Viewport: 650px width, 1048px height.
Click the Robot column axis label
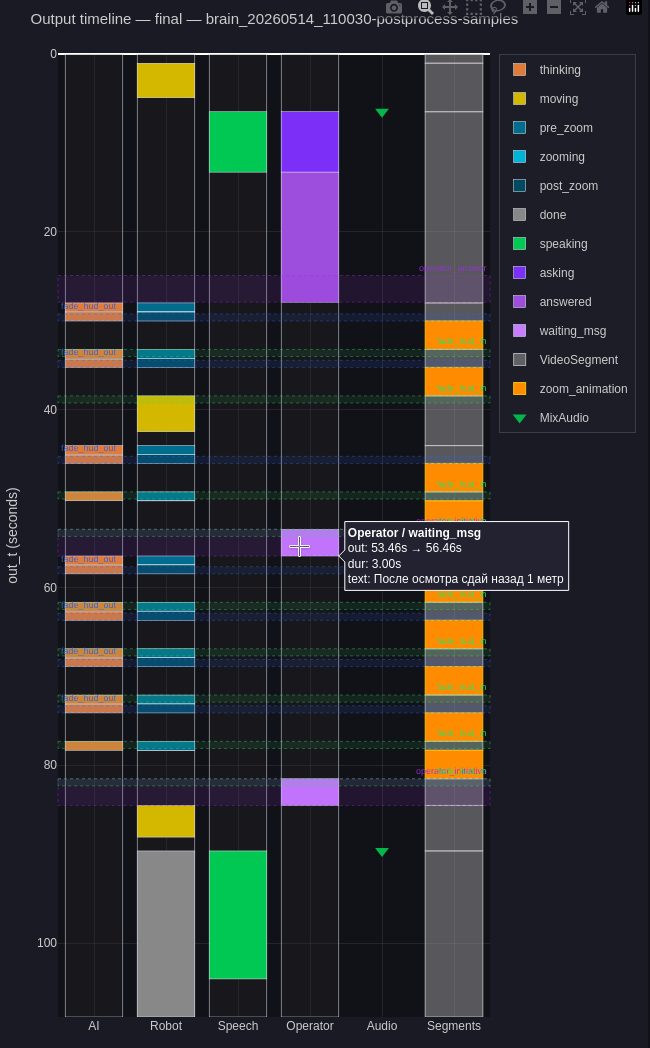coord(166,1026)
